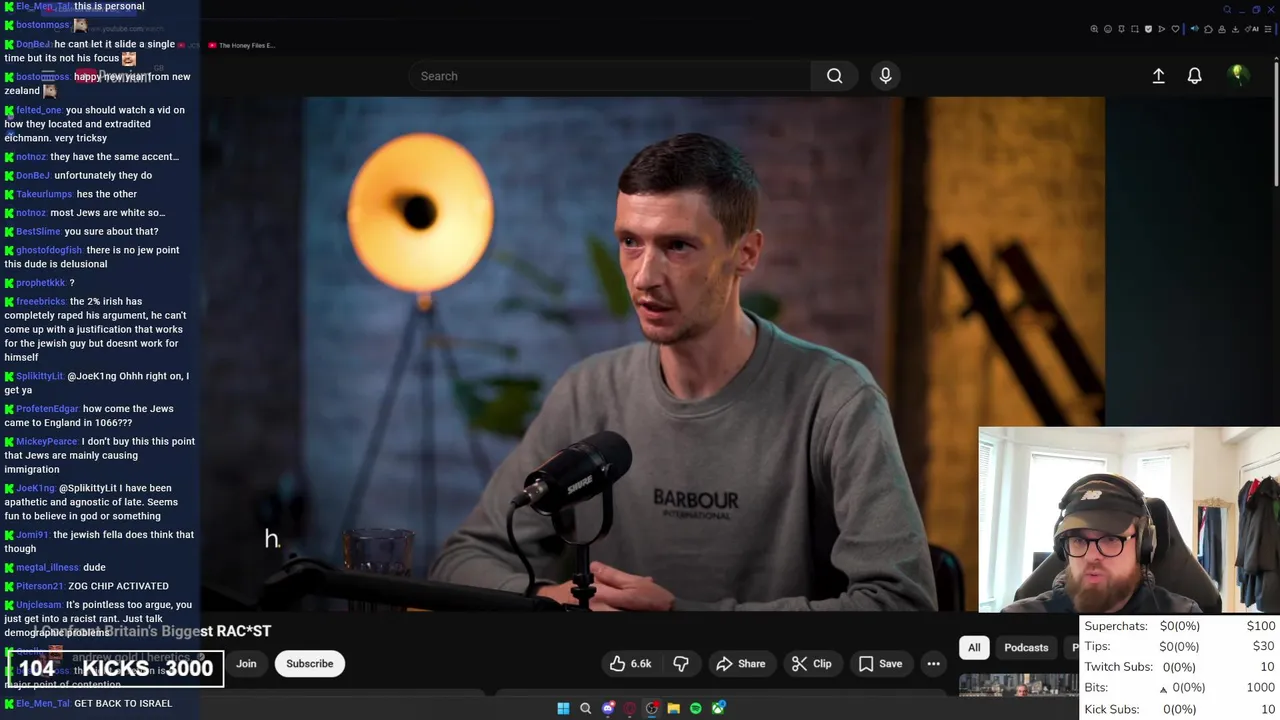Open OBS Studio from the taskbar

tap(652, 708)
